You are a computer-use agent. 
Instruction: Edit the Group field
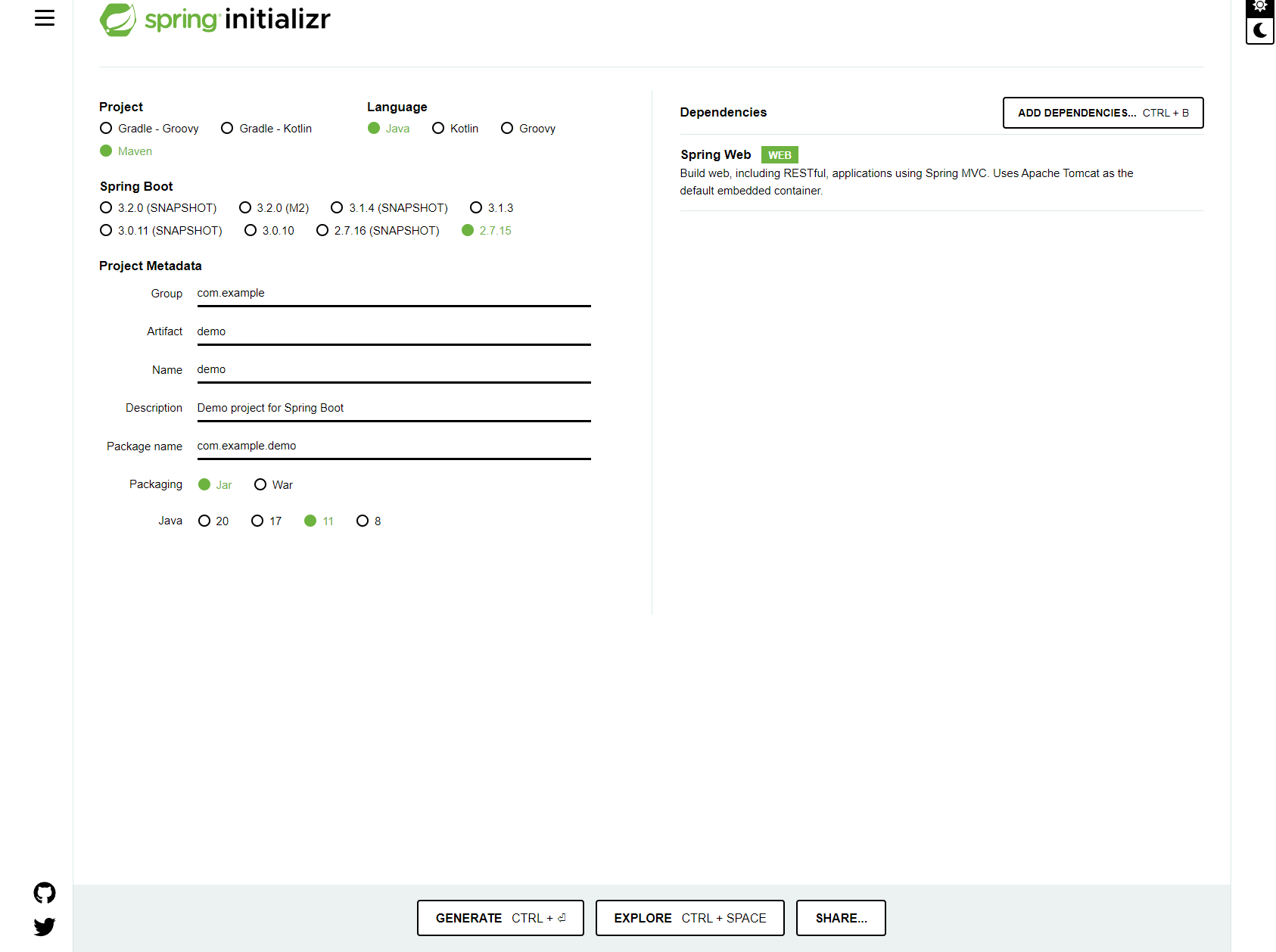point(394,294)
